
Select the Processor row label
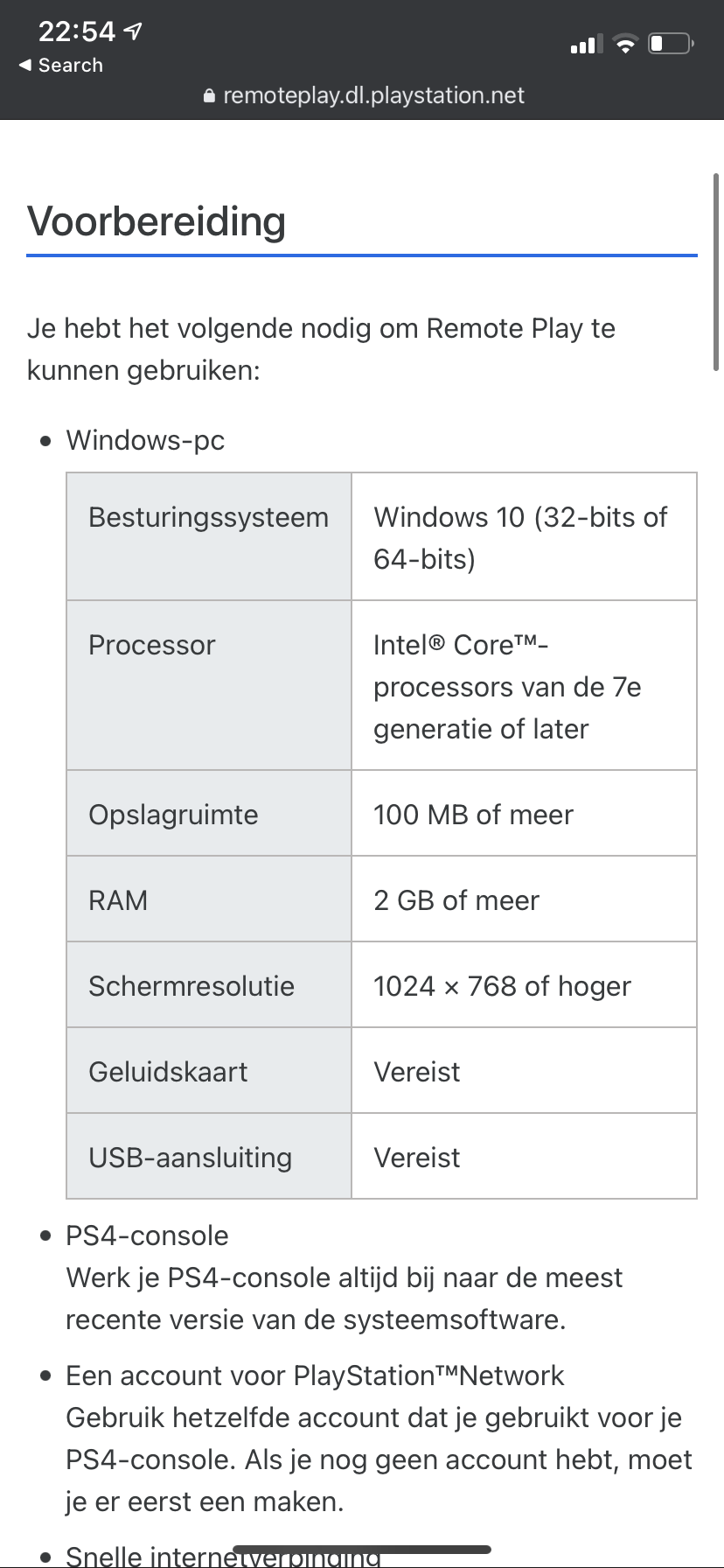coord(152,645)
